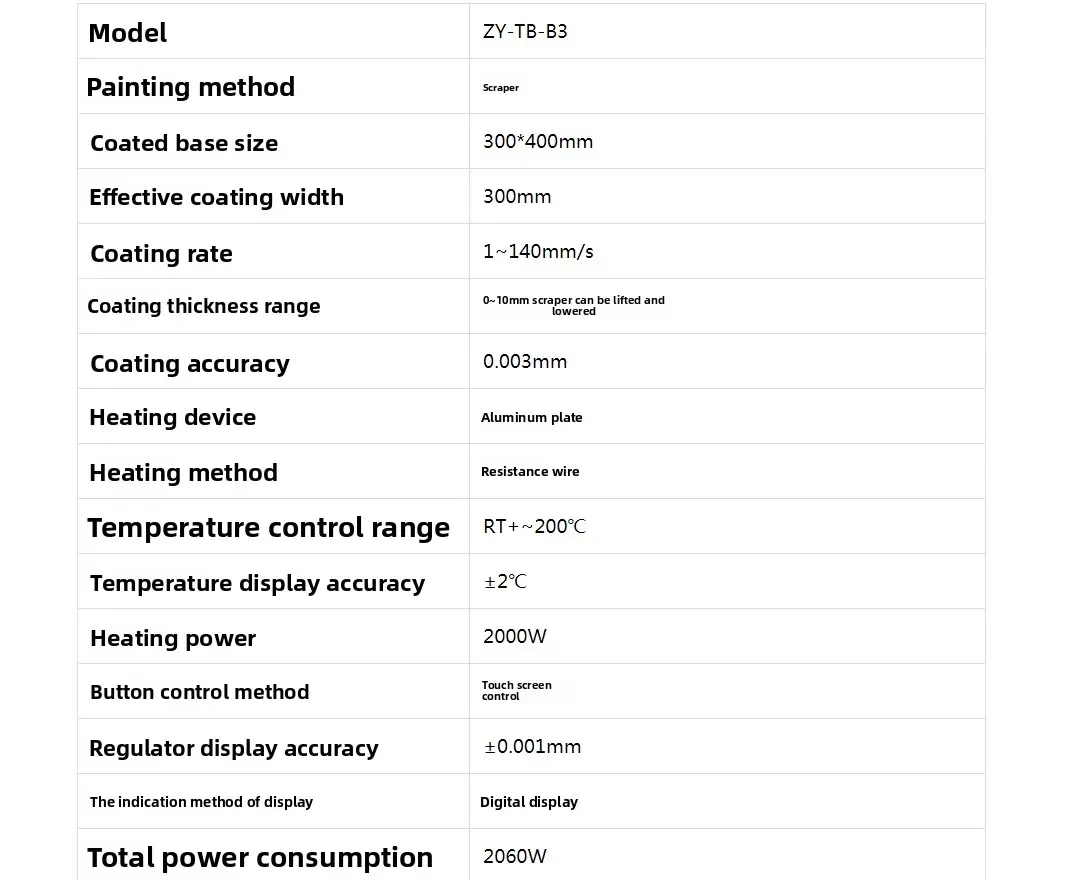Click the Coating thickness range label
The image size is (1066, 880).
point(204,306)
